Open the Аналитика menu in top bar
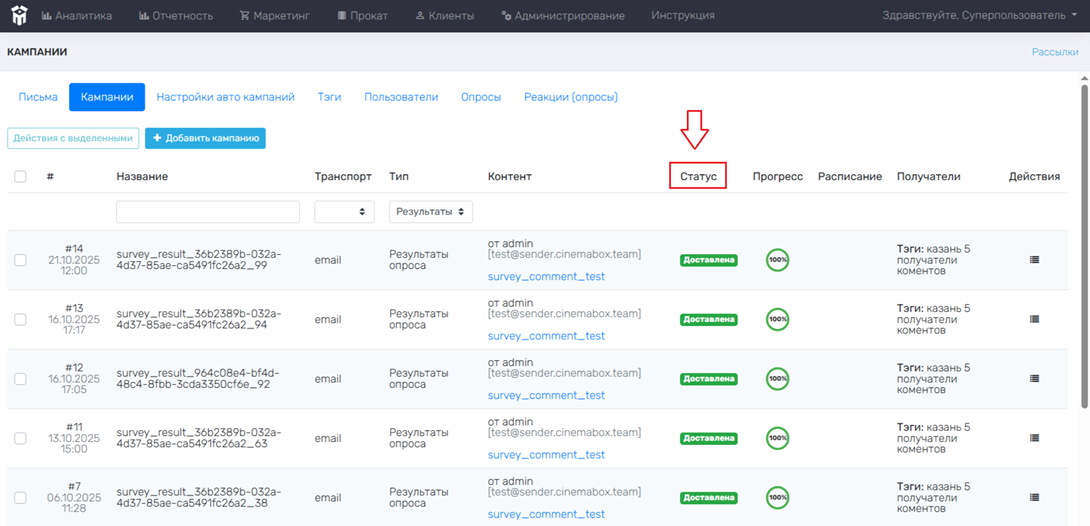 pyautogui.click(x=77, y=16)
